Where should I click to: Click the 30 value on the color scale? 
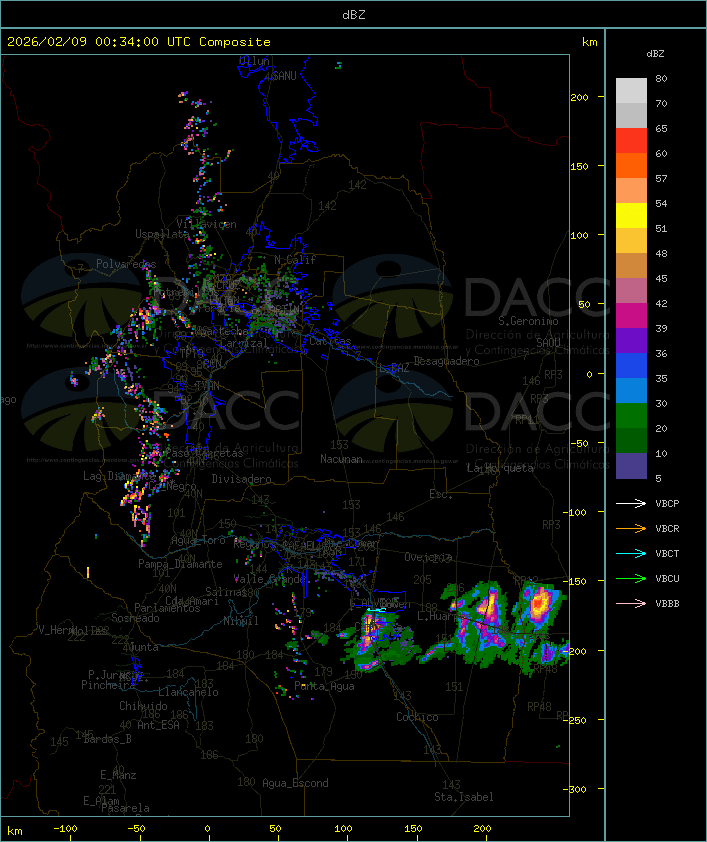pos(661,403)
